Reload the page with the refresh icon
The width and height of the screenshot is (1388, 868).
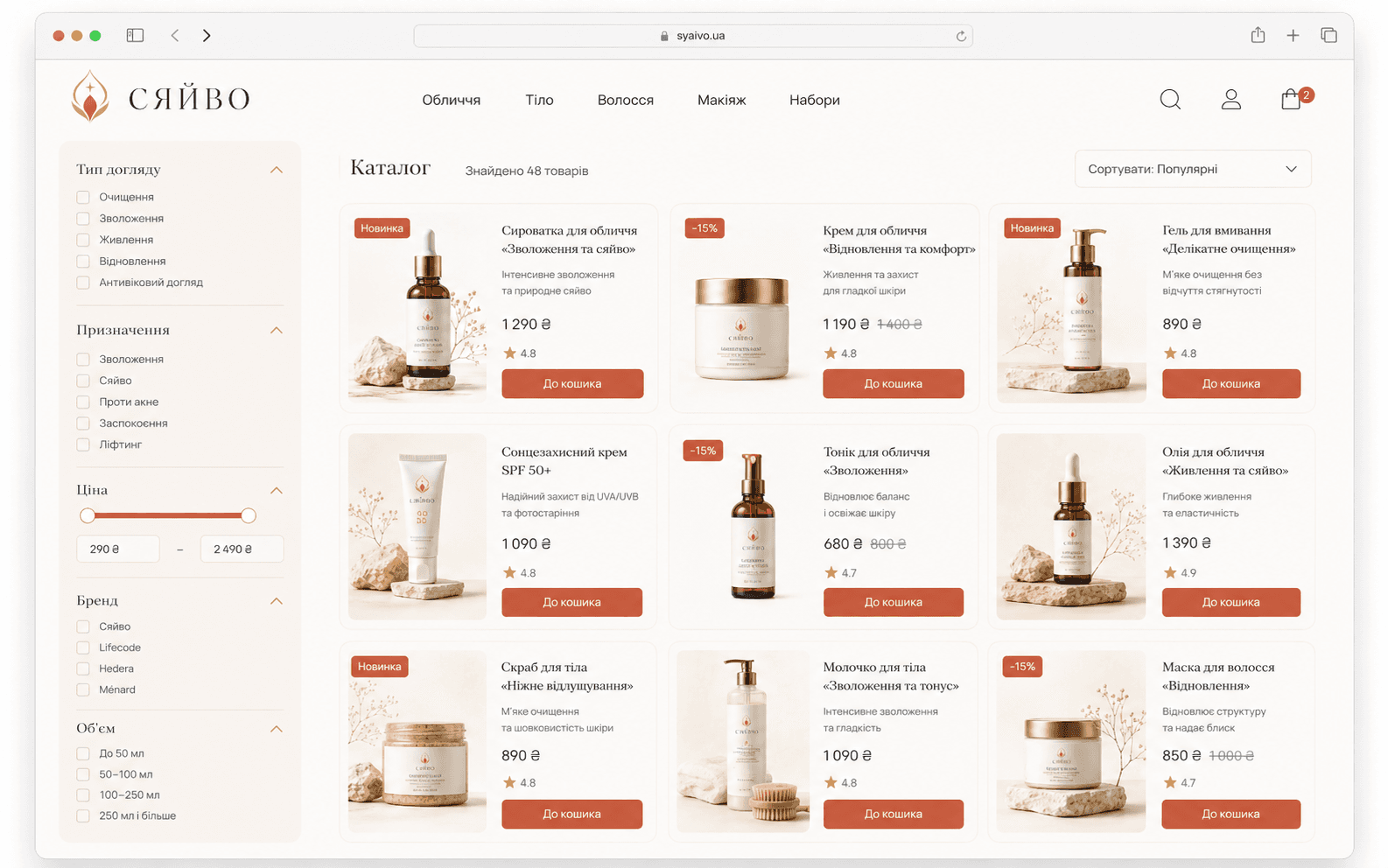click(961, 36)
